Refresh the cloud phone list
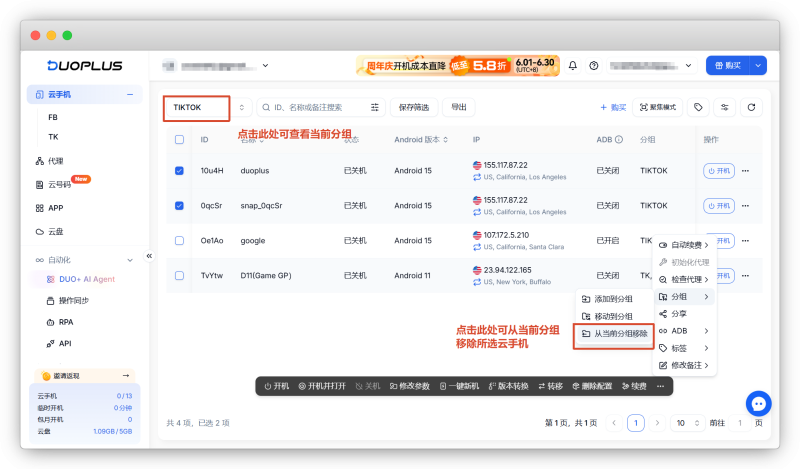This screenshot has height=469, width=800. pyautogui.click(x=751, y=107)
